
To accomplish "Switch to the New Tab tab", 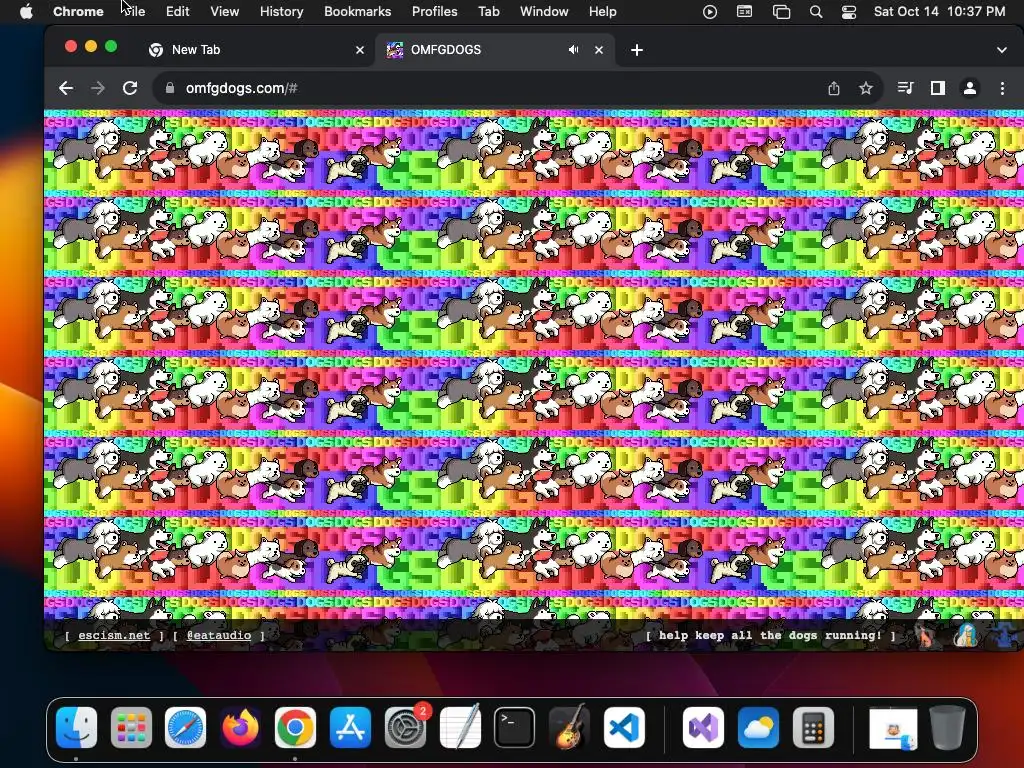I will click(255, 50).
